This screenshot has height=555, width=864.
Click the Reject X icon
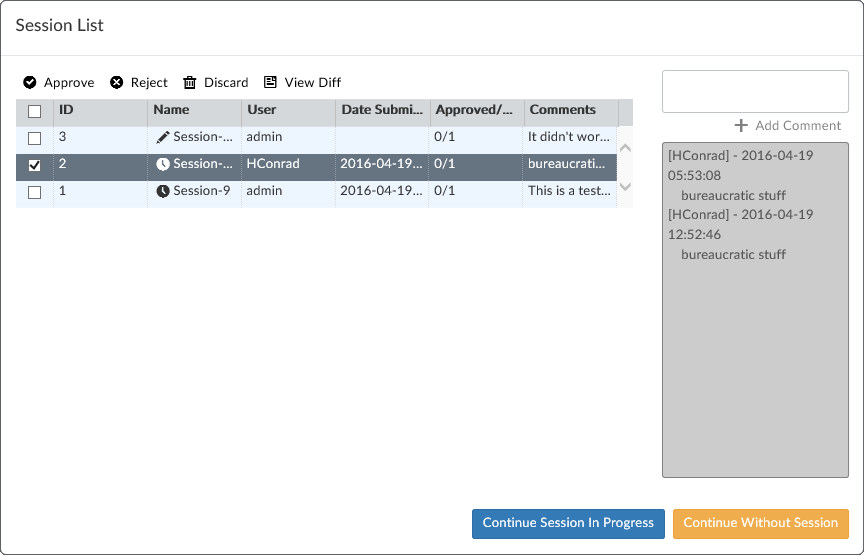tap(117, 83)
